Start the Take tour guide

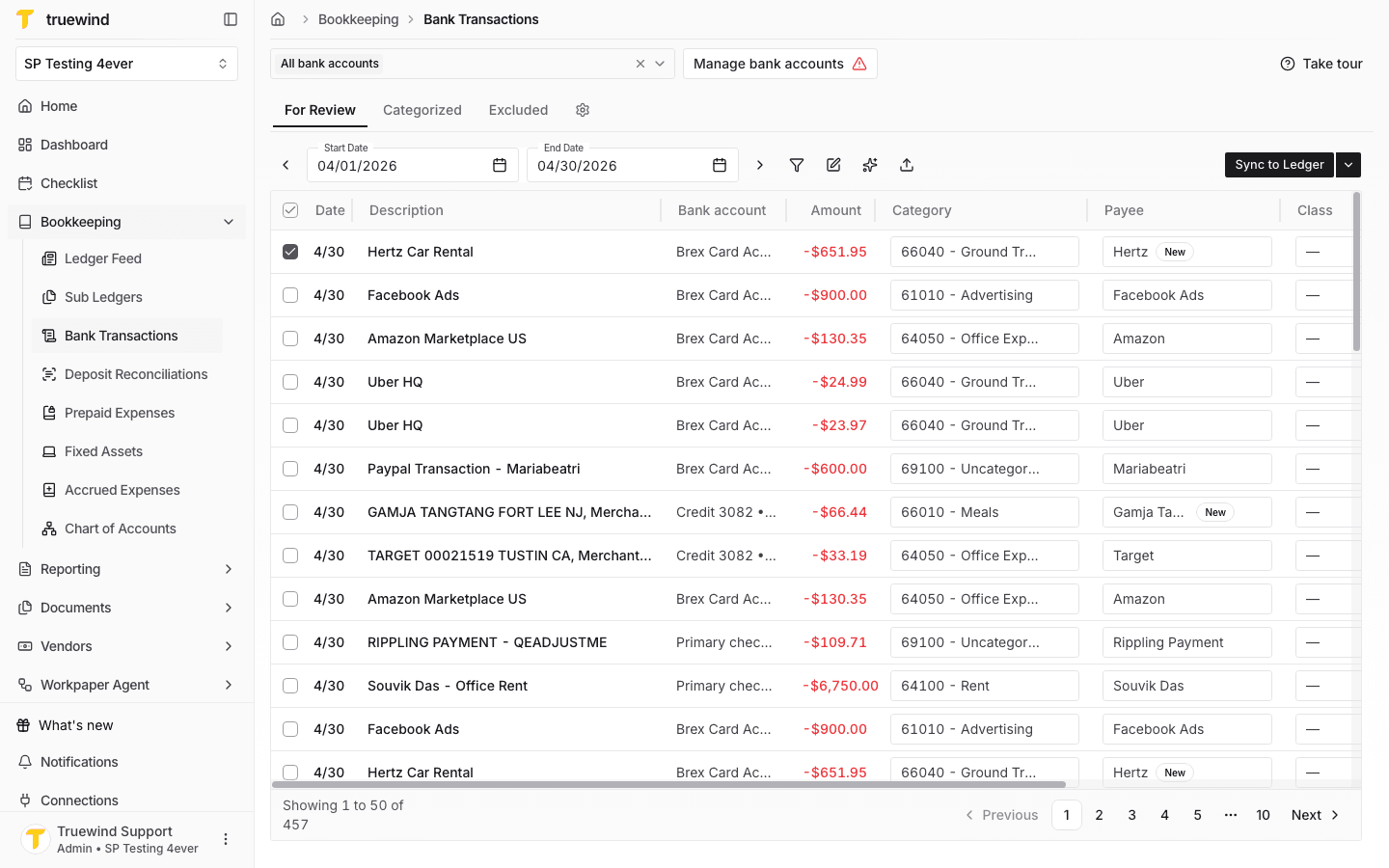[1321, 64]
